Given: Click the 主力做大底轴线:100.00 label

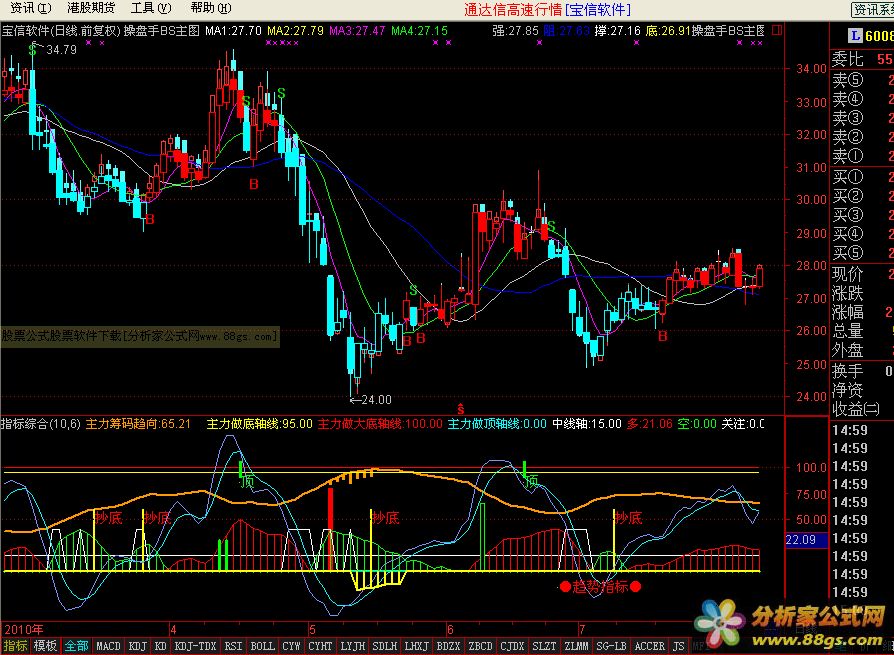Looking at the screenshot, I should point(380,424).
